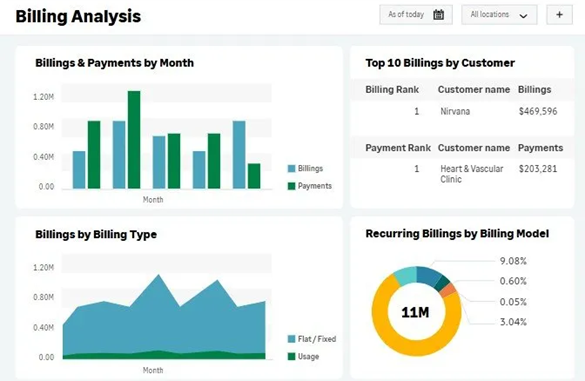
Task: Click the orange donut chart segment
Action: click(x=450, y=290)
